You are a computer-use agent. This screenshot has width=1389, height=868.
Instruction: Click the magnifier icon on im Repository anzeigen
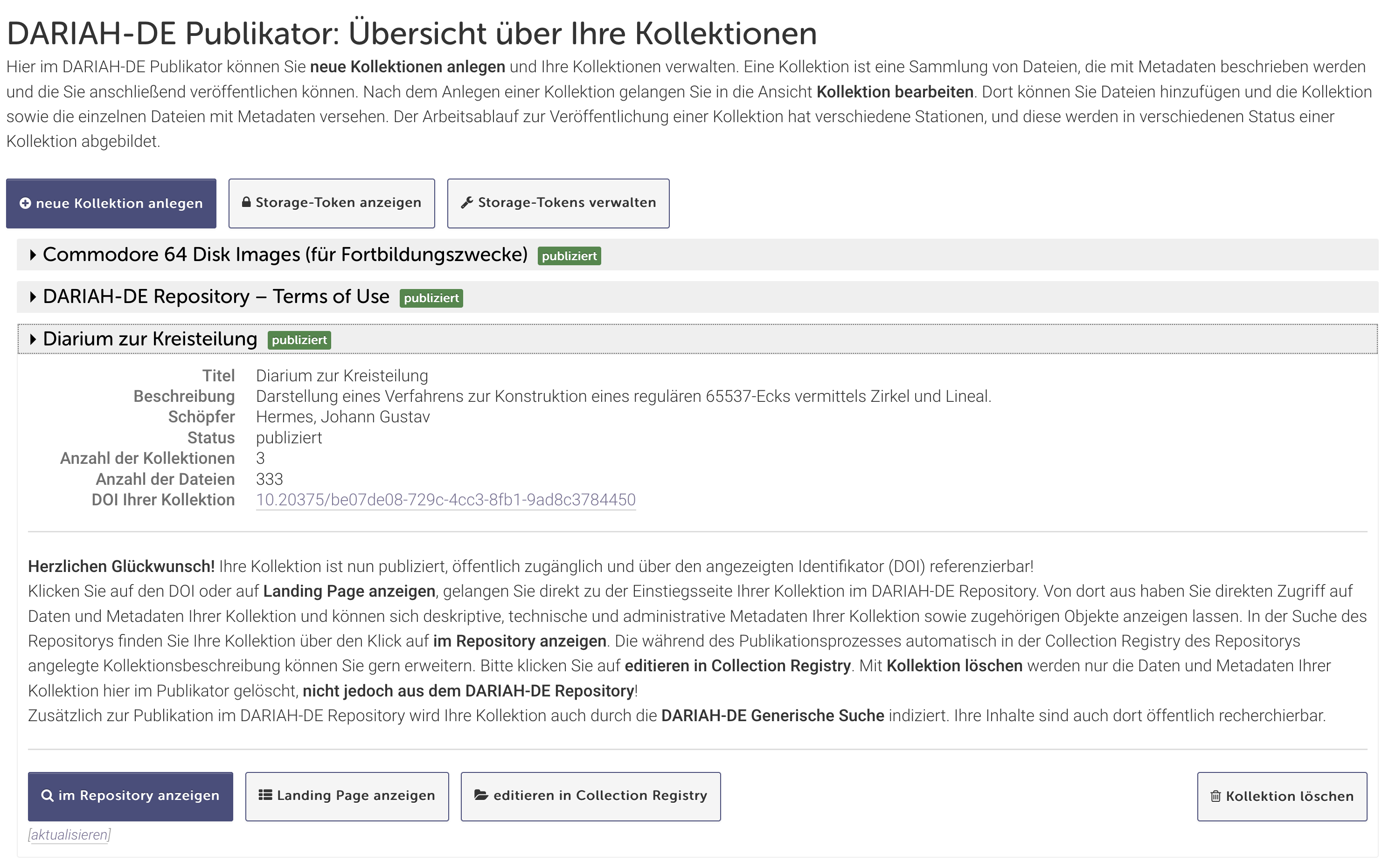point(47,796)
